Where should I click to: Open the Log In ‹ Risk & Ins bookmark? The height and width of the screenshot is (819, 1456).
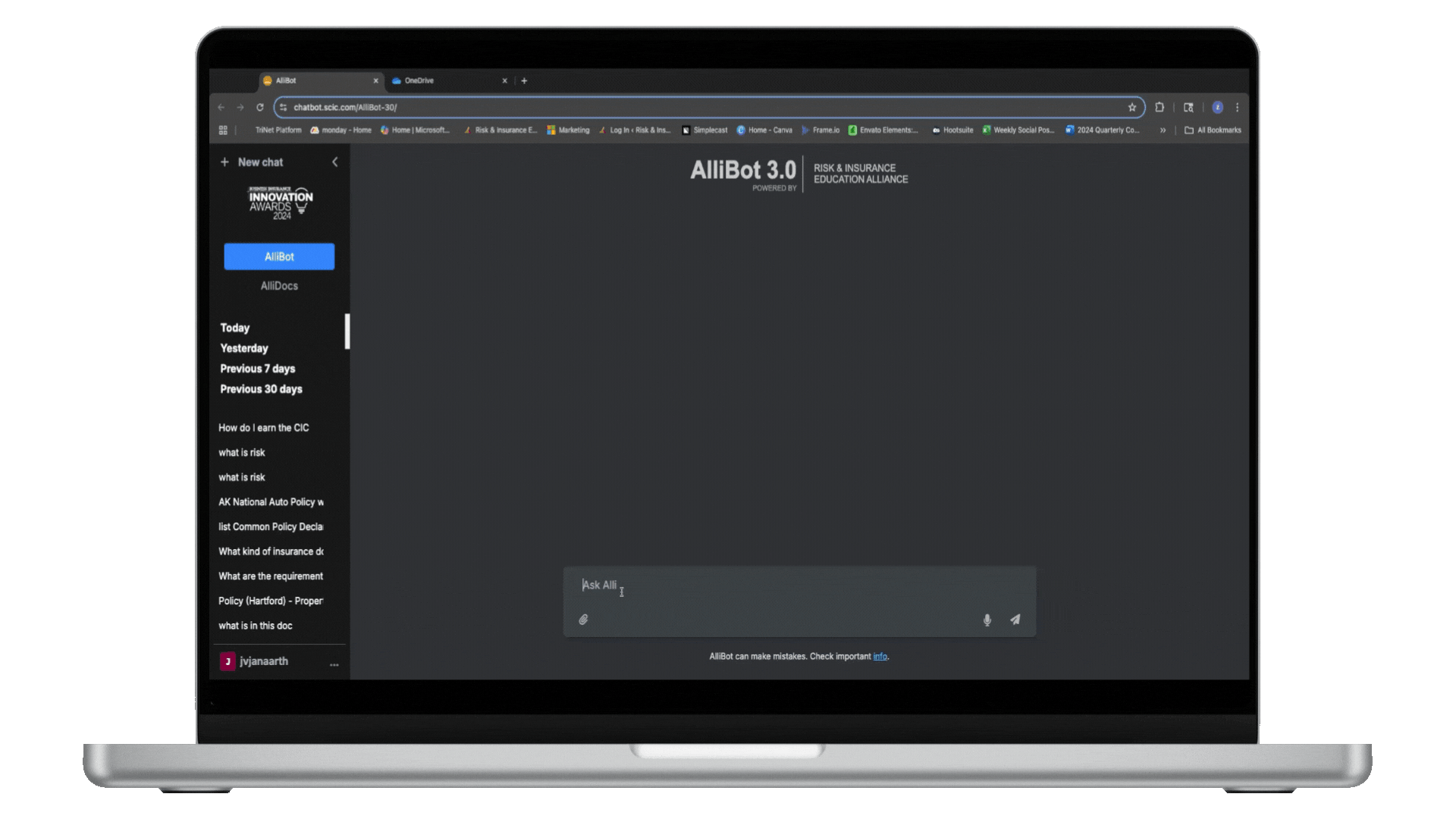tap(635, 130)
